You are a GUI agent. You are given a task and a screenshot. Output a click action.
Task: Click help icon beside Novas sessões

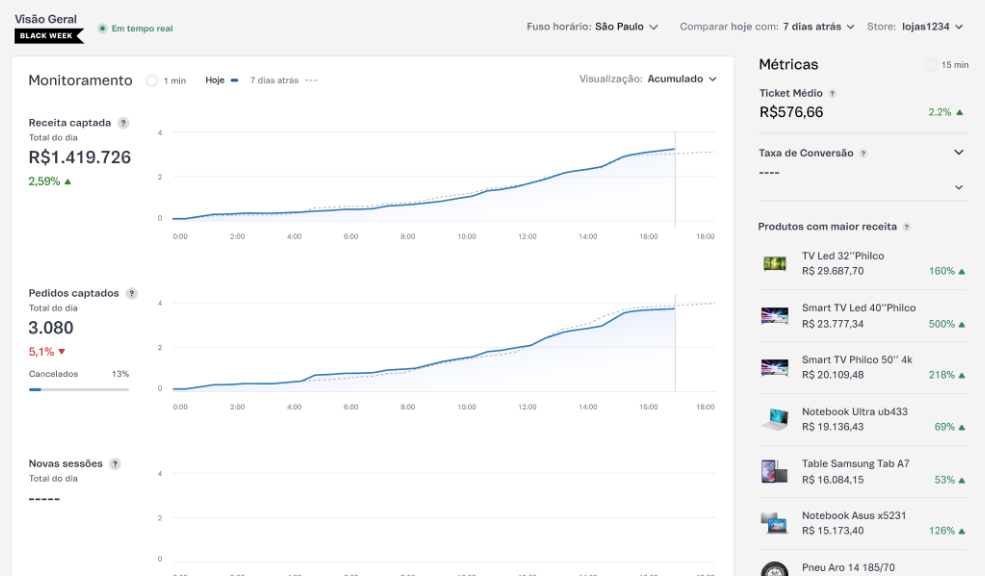[115, 464]
